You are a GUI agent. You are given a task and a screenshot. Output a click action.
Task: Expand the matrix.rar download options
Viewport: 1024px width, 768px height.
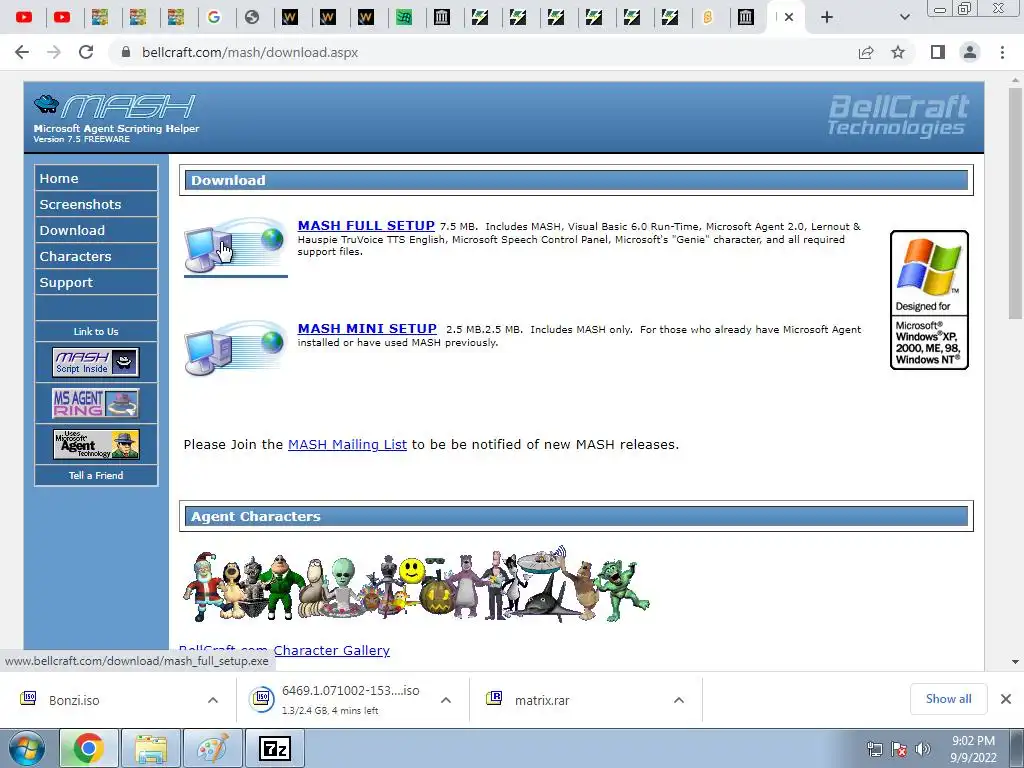coord(679,700)
